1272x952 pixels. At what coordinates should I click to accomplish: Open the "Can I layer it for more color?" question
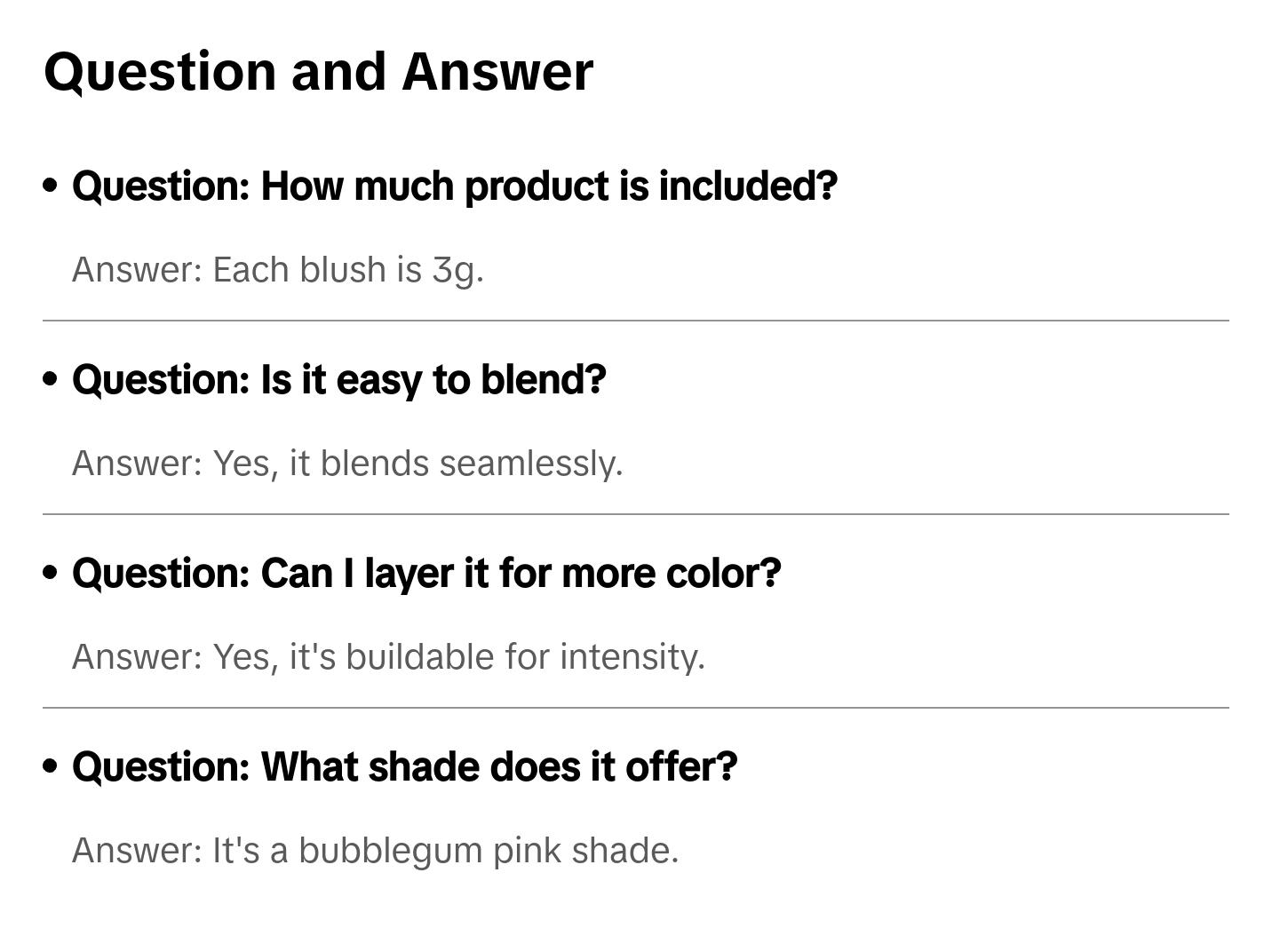coord(426,574)
